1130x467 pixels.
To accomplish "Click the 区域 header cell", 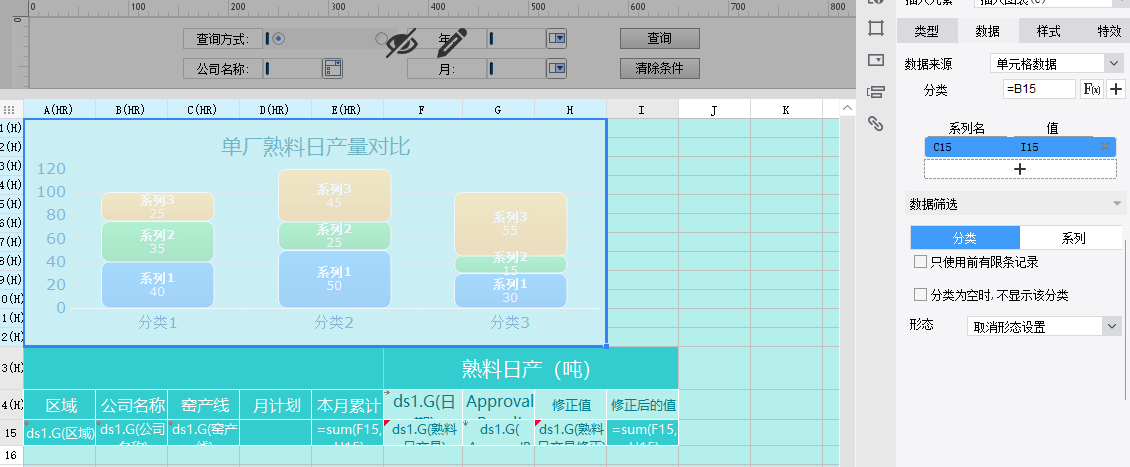I will click(60, 404).
